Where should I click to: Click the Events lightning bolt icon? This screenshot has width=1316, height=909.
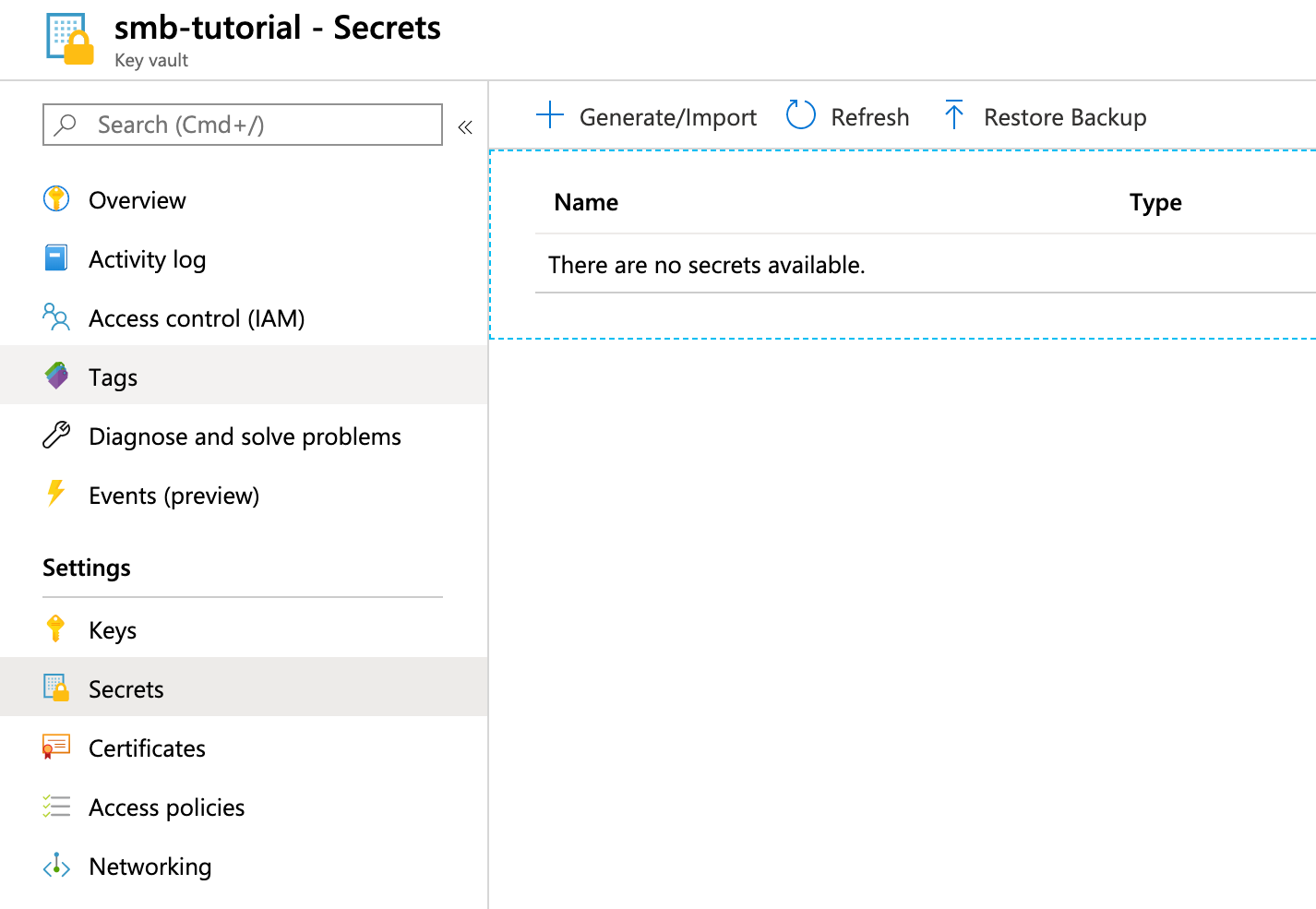pyautogui.click(x=56, y=494)
